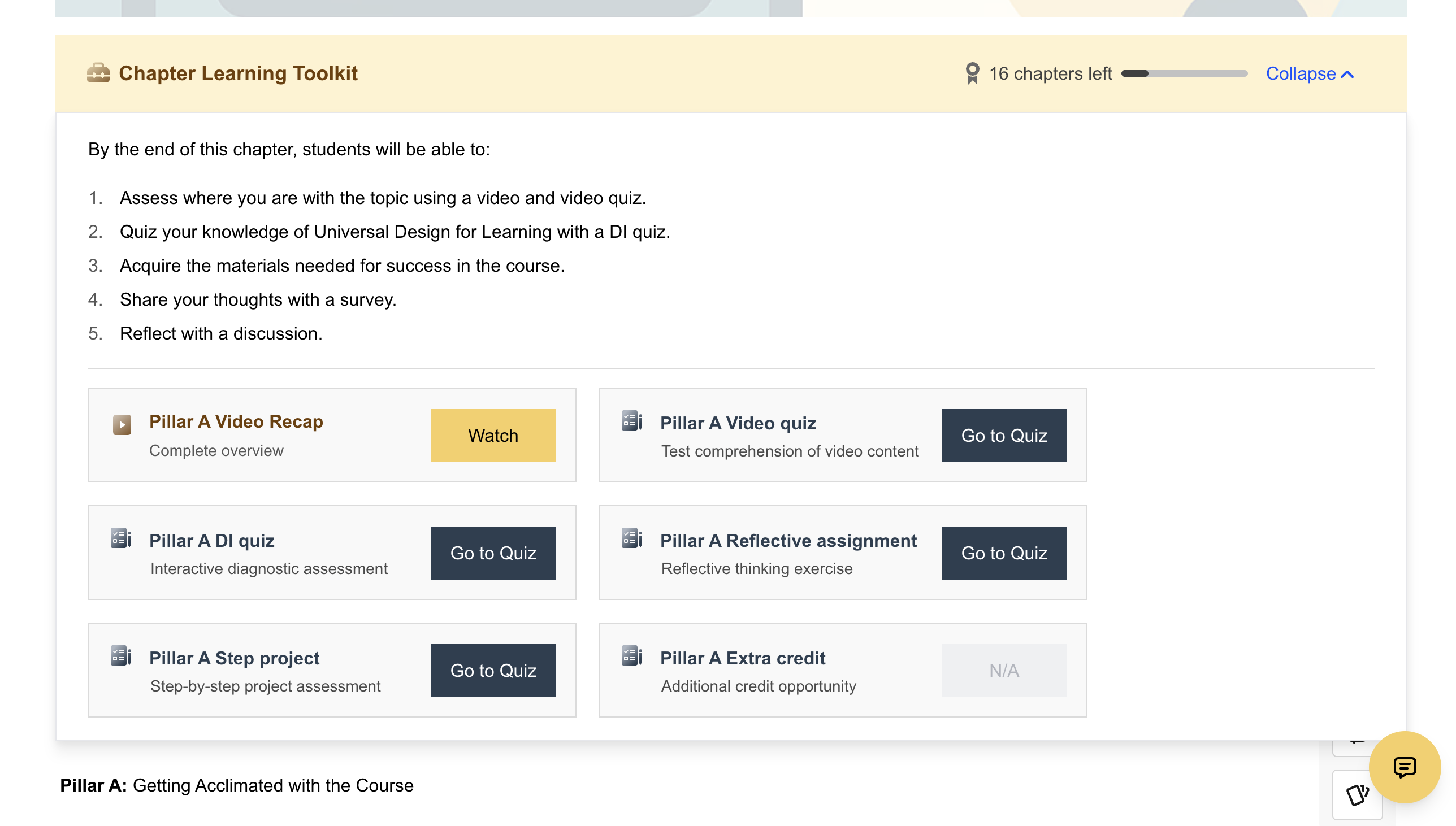
Task: Click the Collapse chevron arrow
Action: [1347, 73]
